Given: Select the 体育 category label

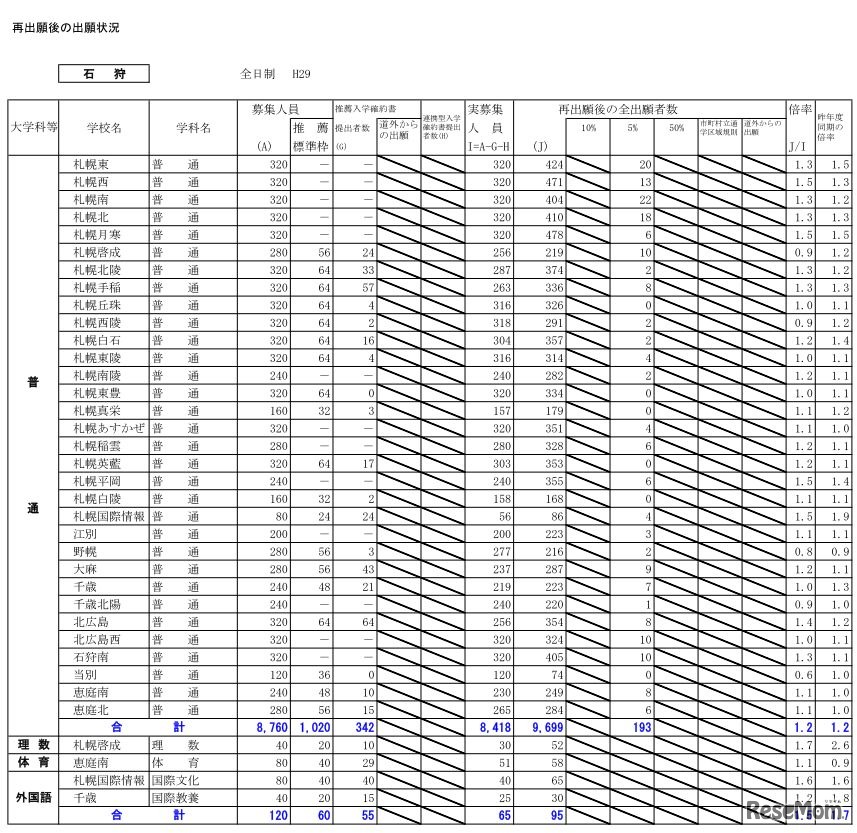Looking at the screenshot, I should coord(33,762).
